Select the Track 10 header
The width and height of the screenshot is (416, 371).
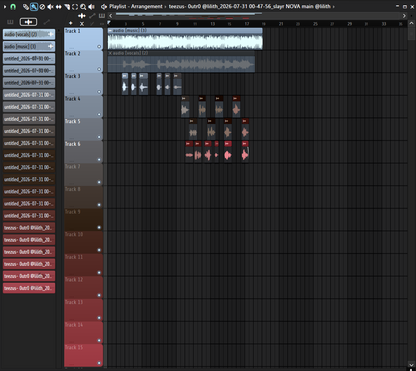point(83,242)
